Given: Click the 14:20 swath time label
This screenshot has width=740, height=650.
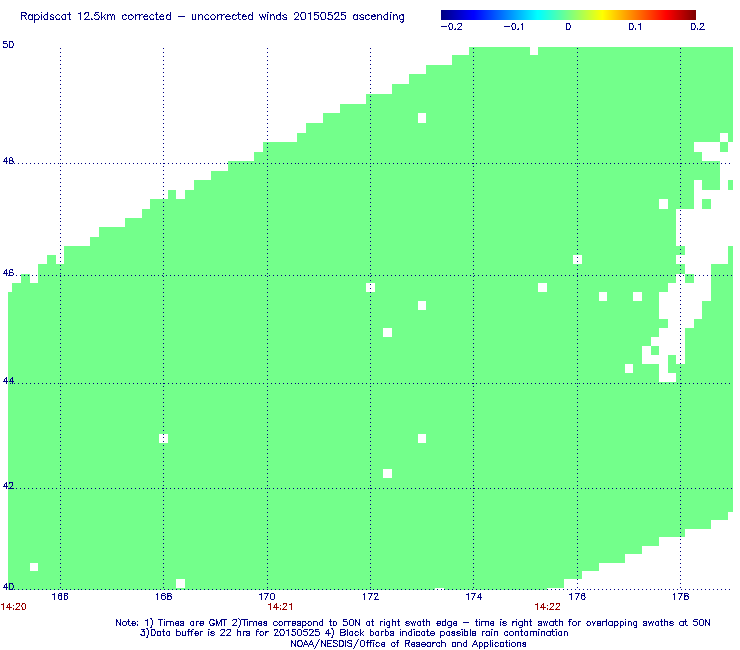Looking at the screenshot, I should (x=14, y=607).
